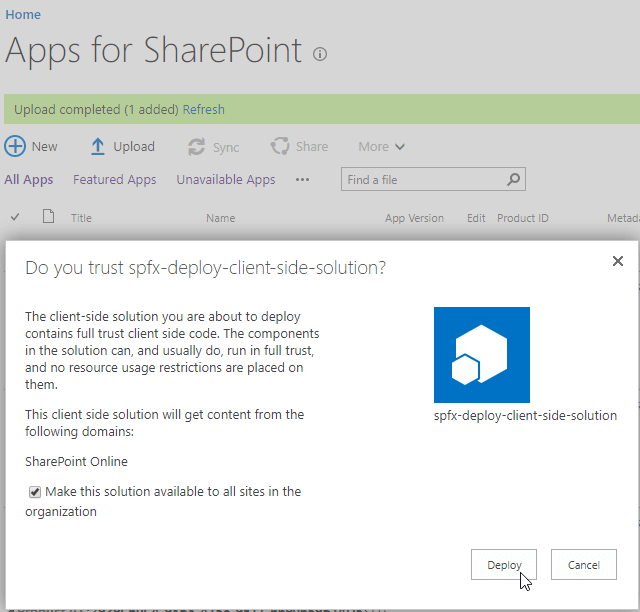
Task: Click the spfx solution app icon
Action: (x=482, y=355)
